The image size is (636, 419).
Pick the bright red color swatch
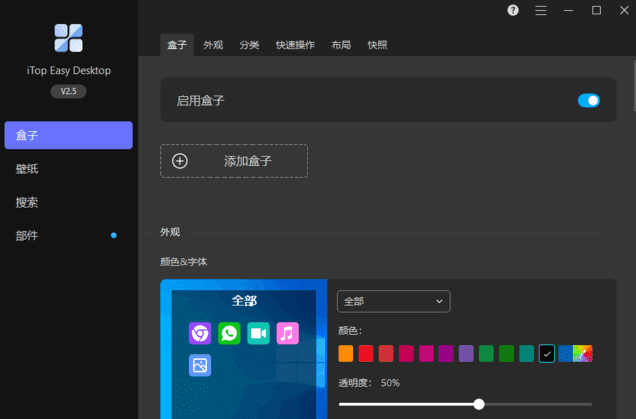coord(366,353)
